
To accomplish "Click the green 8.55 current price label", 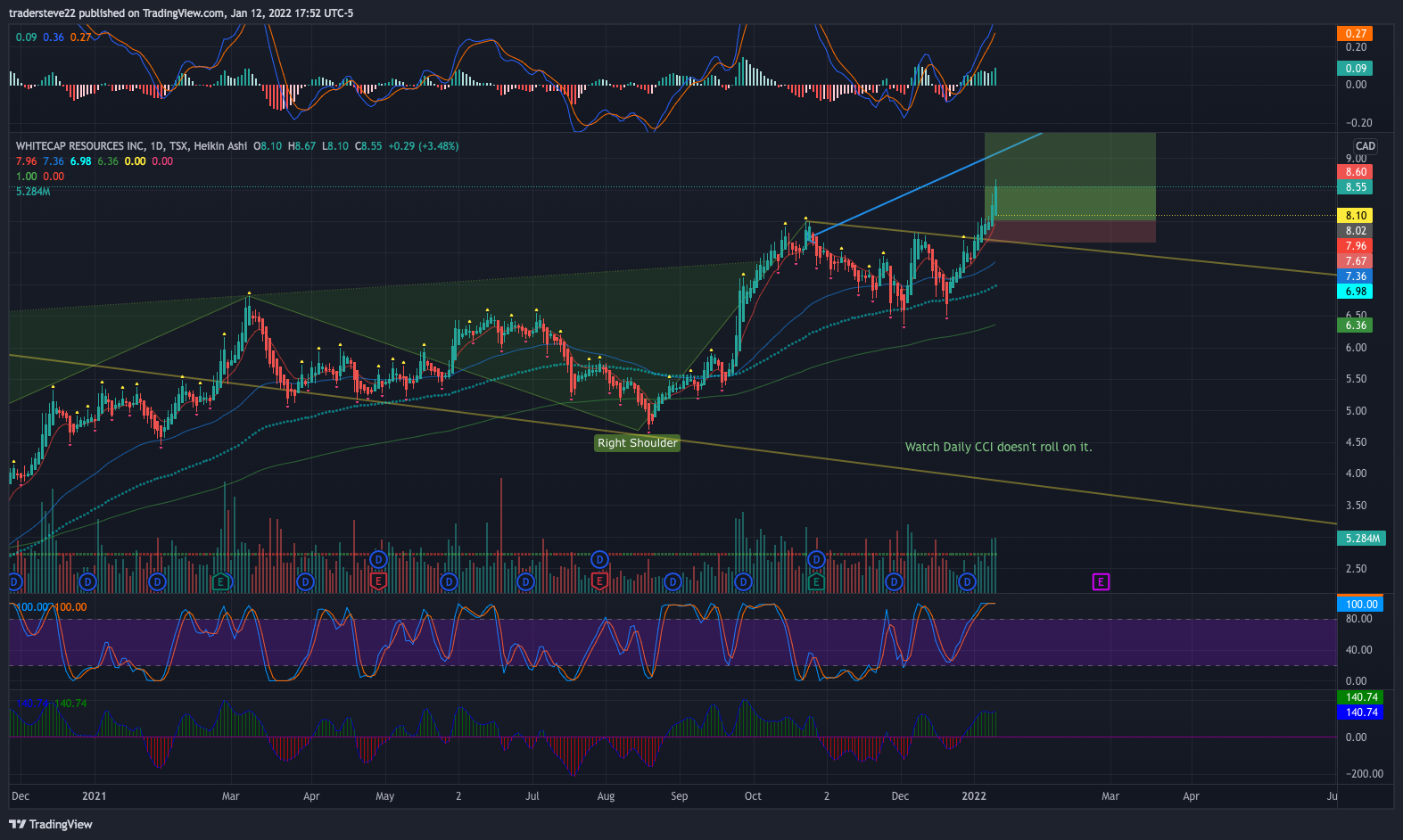I will [x=1356, y=187].
